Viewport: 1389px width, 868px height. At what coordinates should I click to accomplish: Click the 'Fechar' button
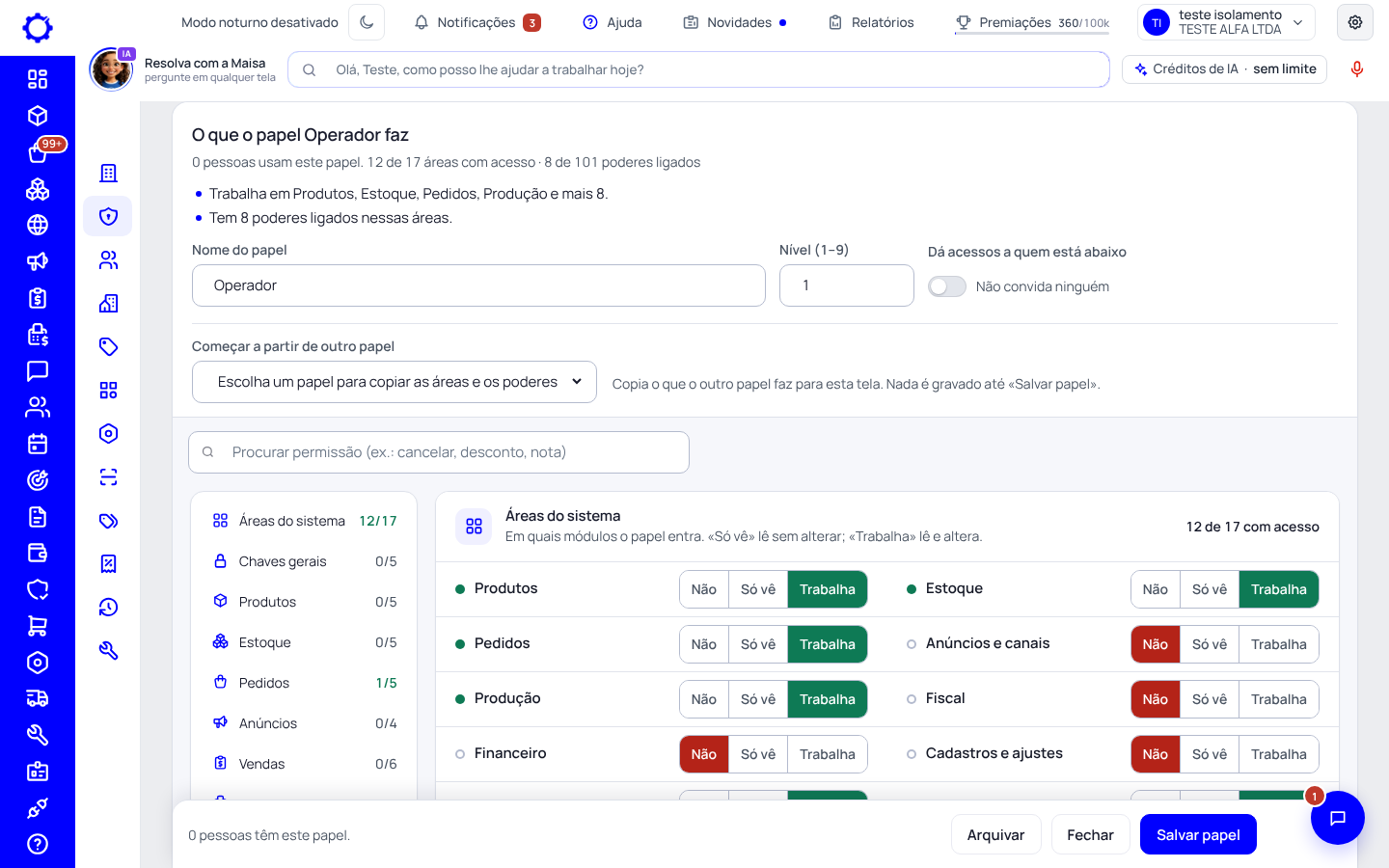click(x=1090, y=835)
